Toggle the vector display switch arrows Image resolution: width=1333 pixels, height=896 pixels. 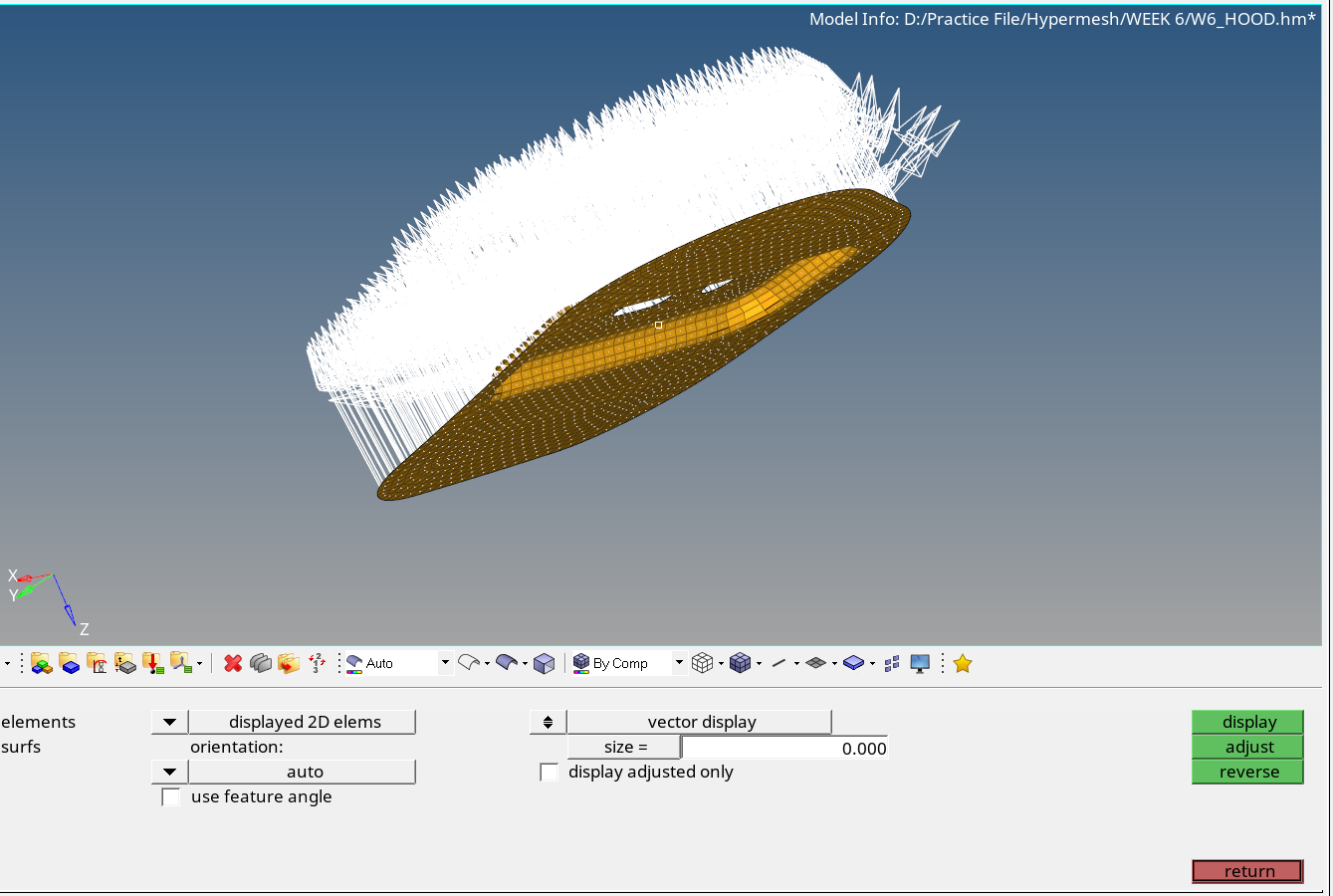pos(548,722)
